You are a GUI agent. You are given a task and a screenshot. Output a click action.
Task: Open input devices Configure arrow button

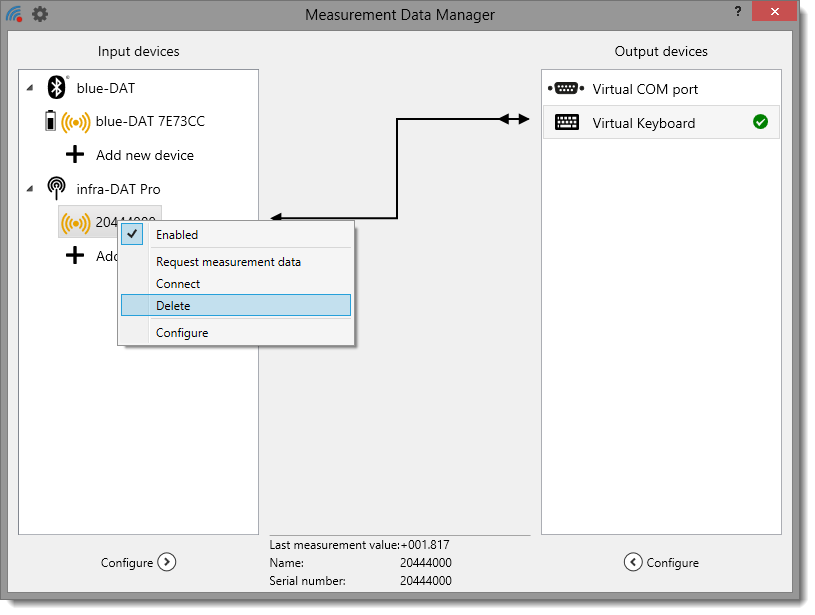click(167, 562)
